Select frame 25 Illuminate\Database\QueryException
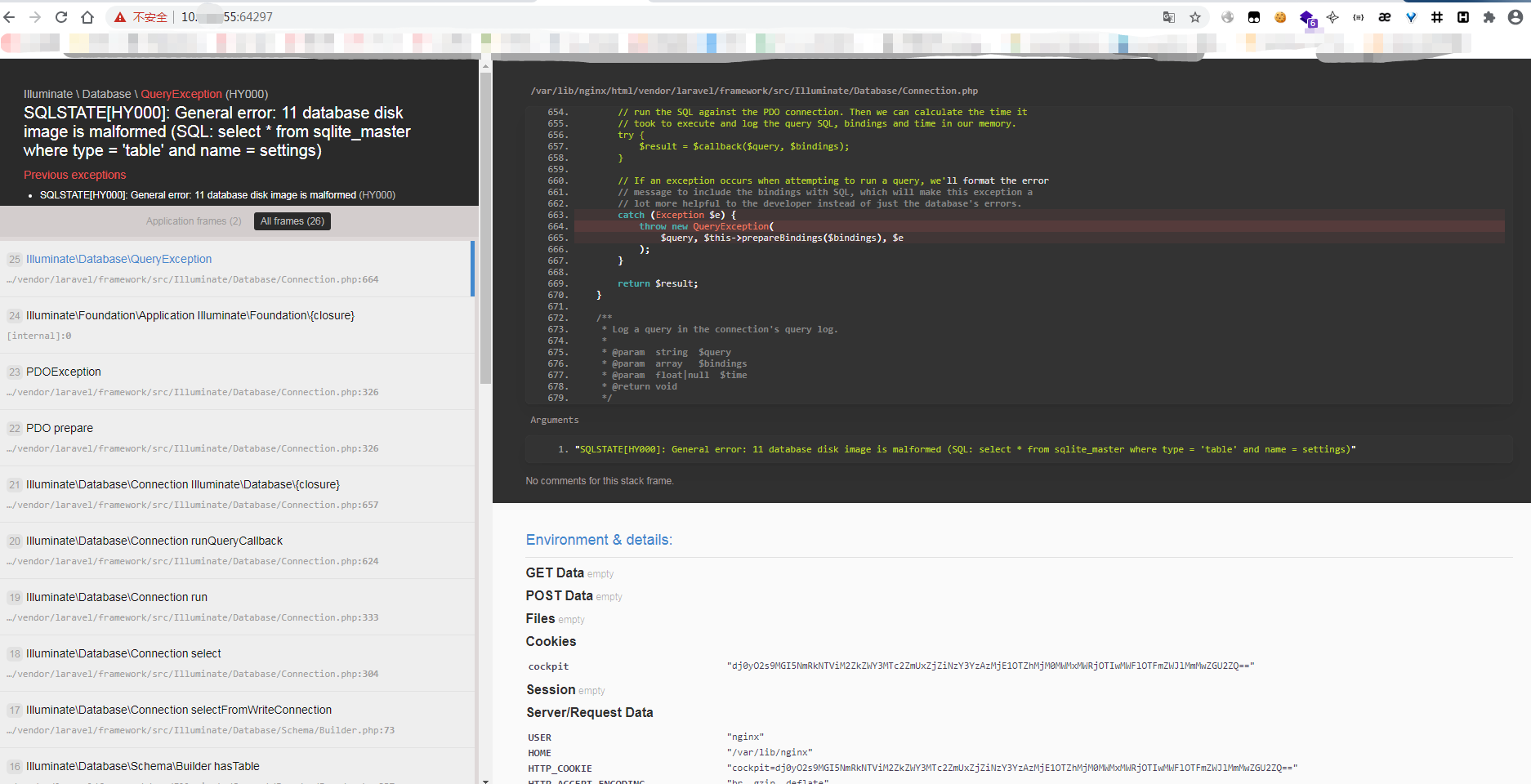The width and height of the screenshot is (1531, 784). [x=237, y=269]
